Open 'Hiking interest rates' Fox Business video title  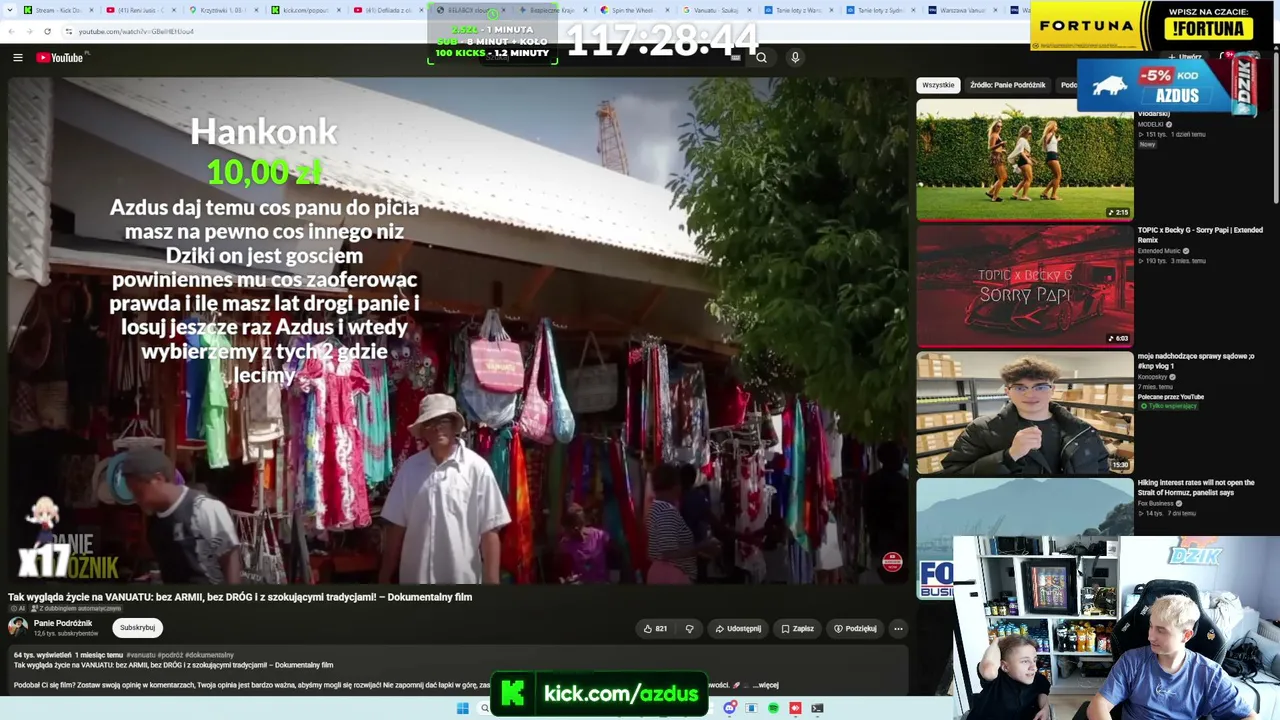tap(1196, 487)
